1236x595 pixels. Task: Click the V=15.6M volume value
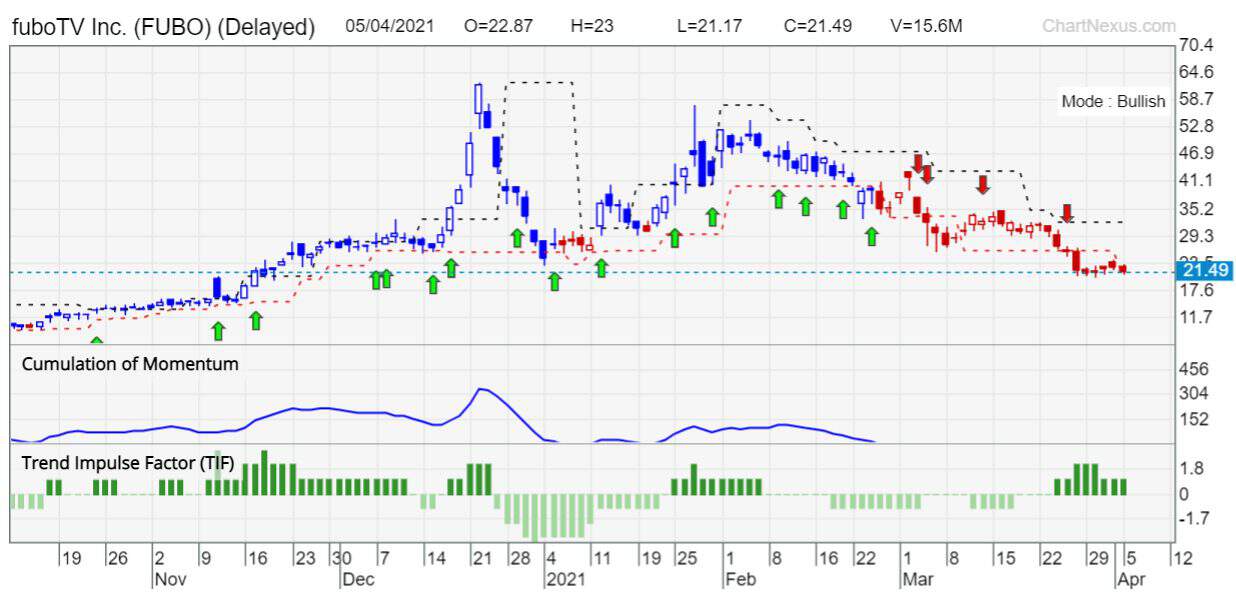click(x=925, y=26)
